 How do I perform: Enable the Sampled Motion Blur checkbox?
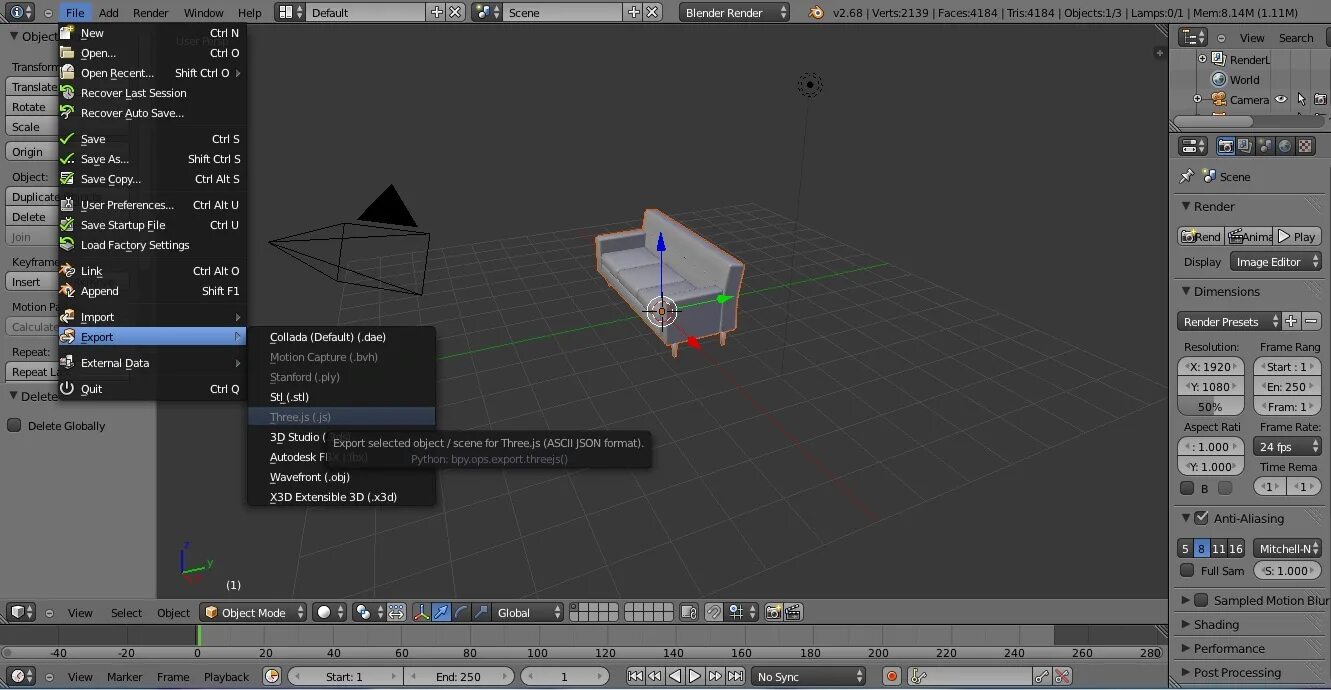coord(1202,600)
